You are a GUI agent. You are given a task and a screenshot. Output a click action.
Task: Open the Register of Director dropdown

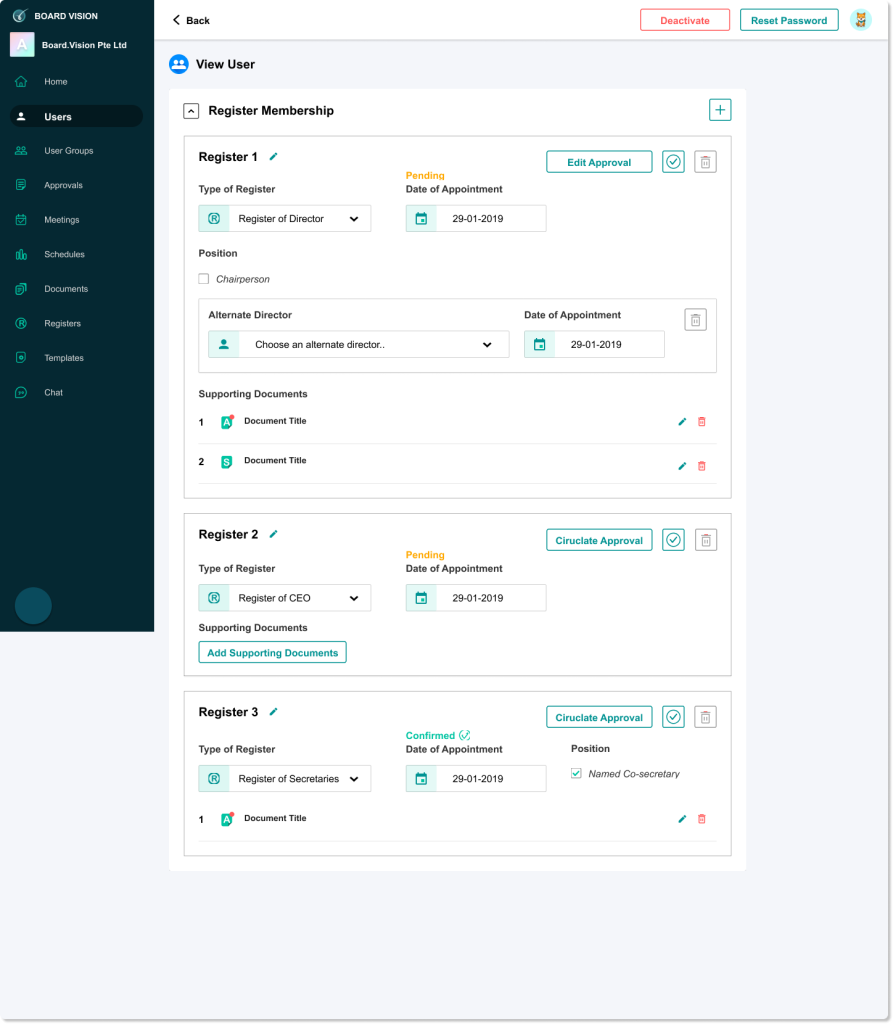click(285, 219)
